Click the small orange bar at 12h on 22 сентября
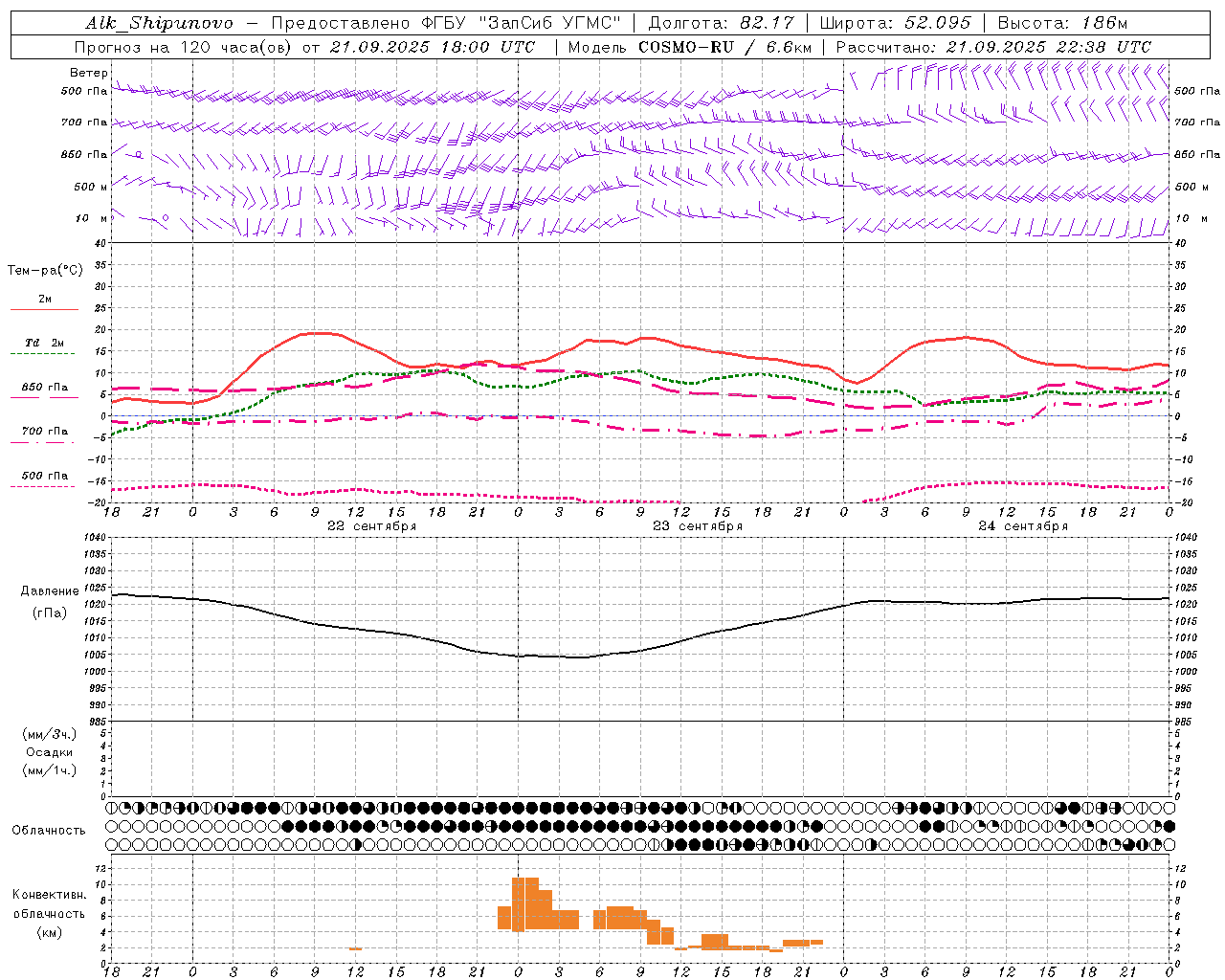1225x980 pixels. (355, 948)
